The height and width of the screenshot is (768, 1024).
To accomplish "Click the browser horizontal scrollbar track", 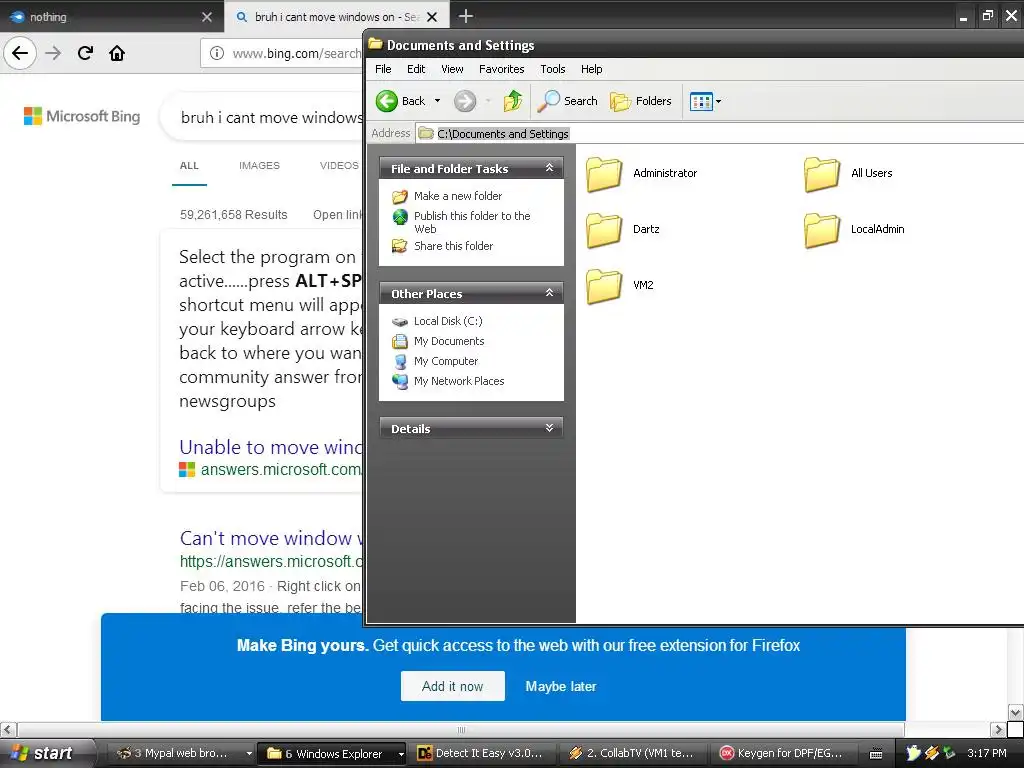I will (x=461, y=729).
